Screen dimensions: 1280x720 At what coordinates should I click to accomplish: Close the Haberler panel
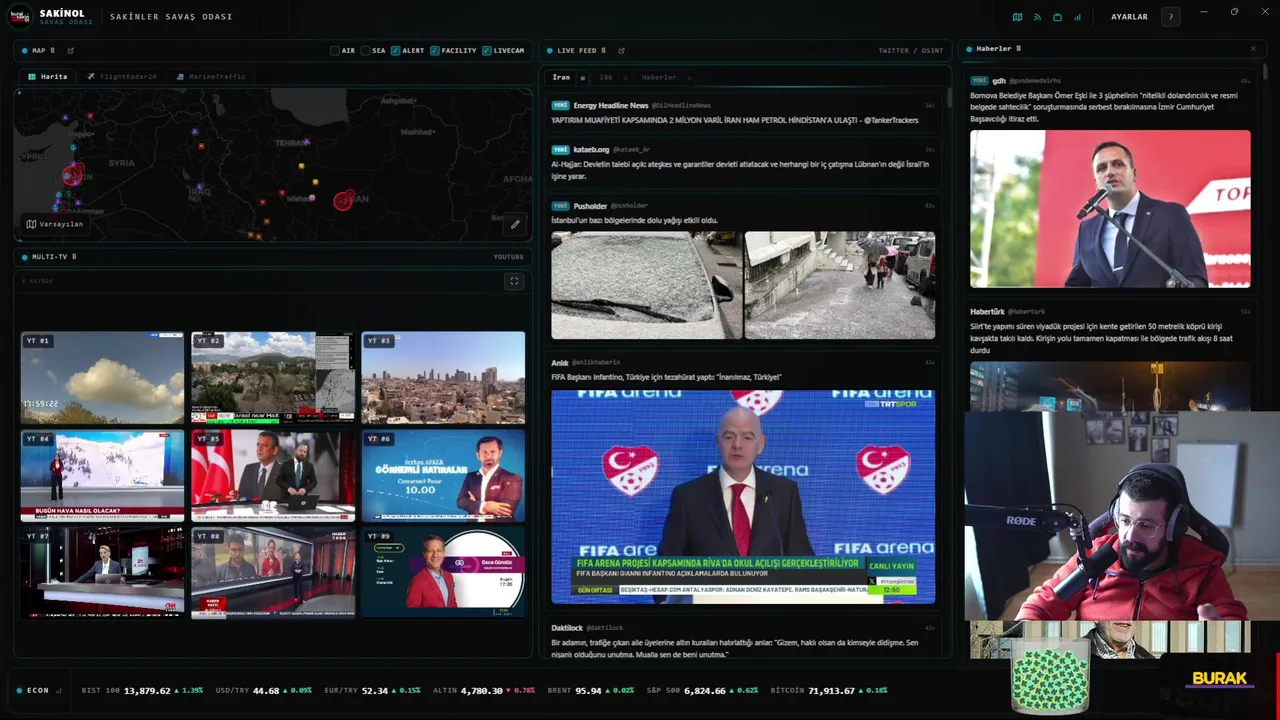[x=1253, y=48]
